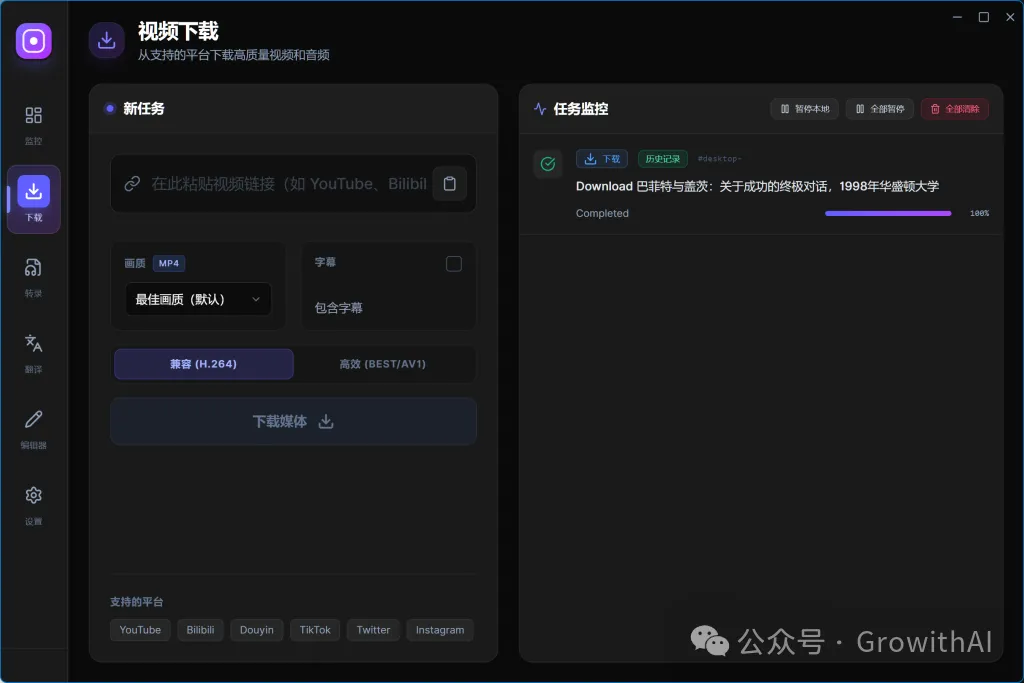Click the green completed checkmark on the task
1024x683 pixels.
tap(547, 163)
